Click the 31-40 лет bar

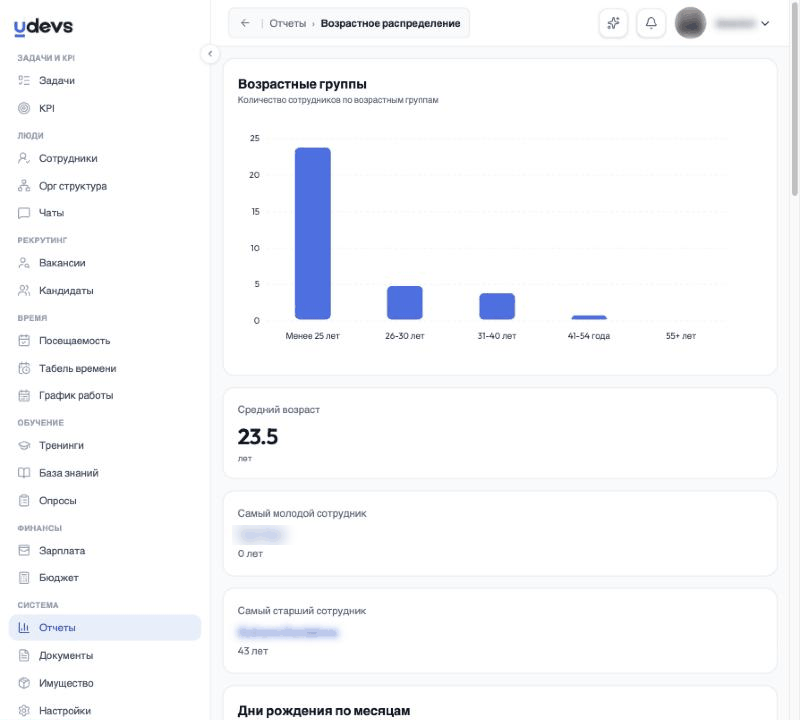tap(497, 306)
